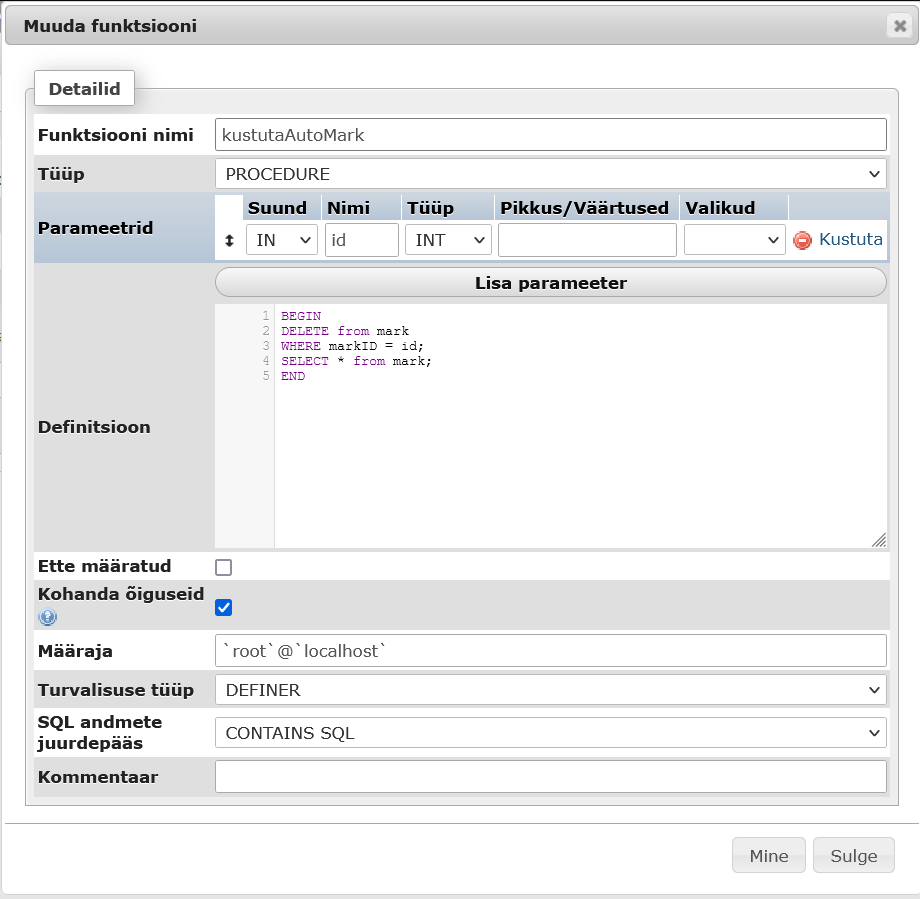Open the Suund IN direction dropdown
The image size is (920, 899).
pos(281,240)
